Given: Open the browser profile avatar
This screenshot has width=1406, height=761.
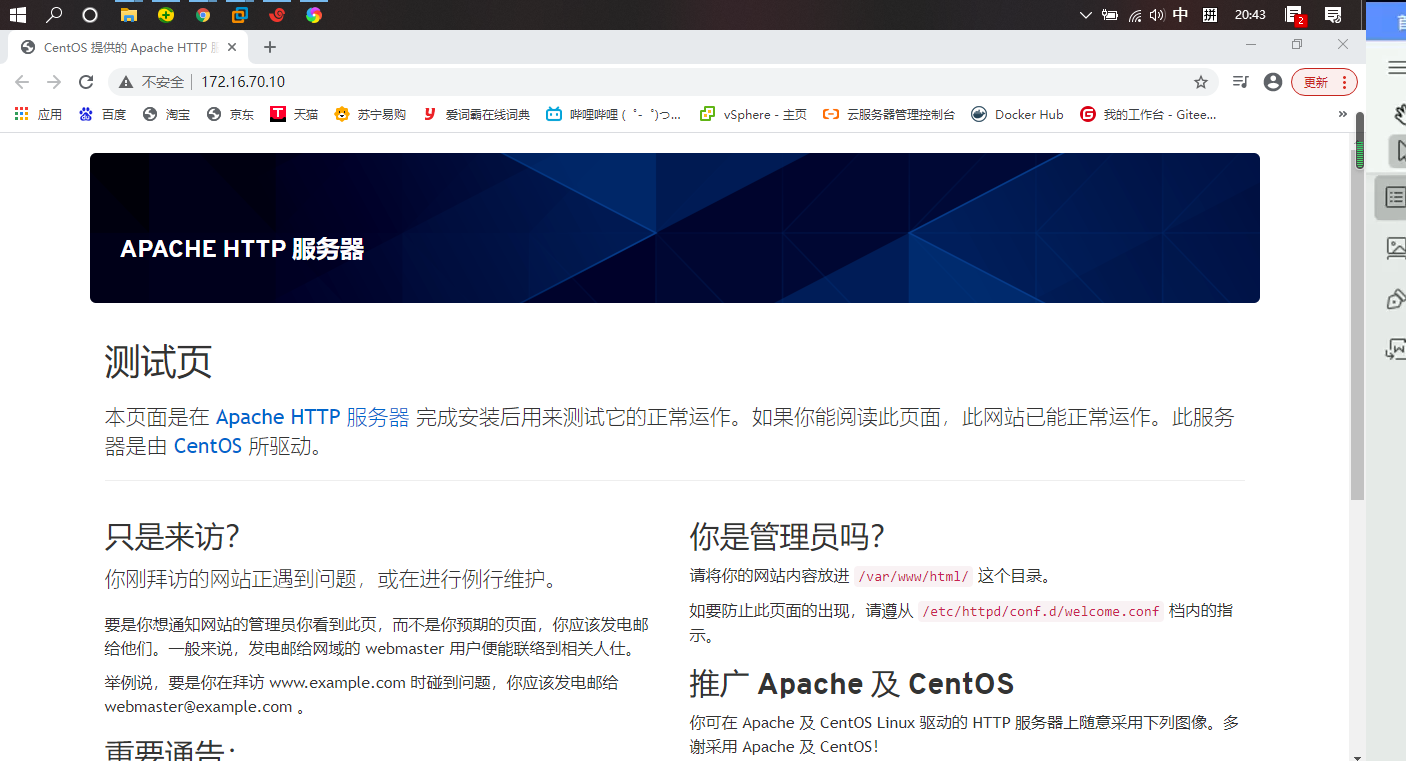Looking at the screenshot, I should tap(1272, 82).
